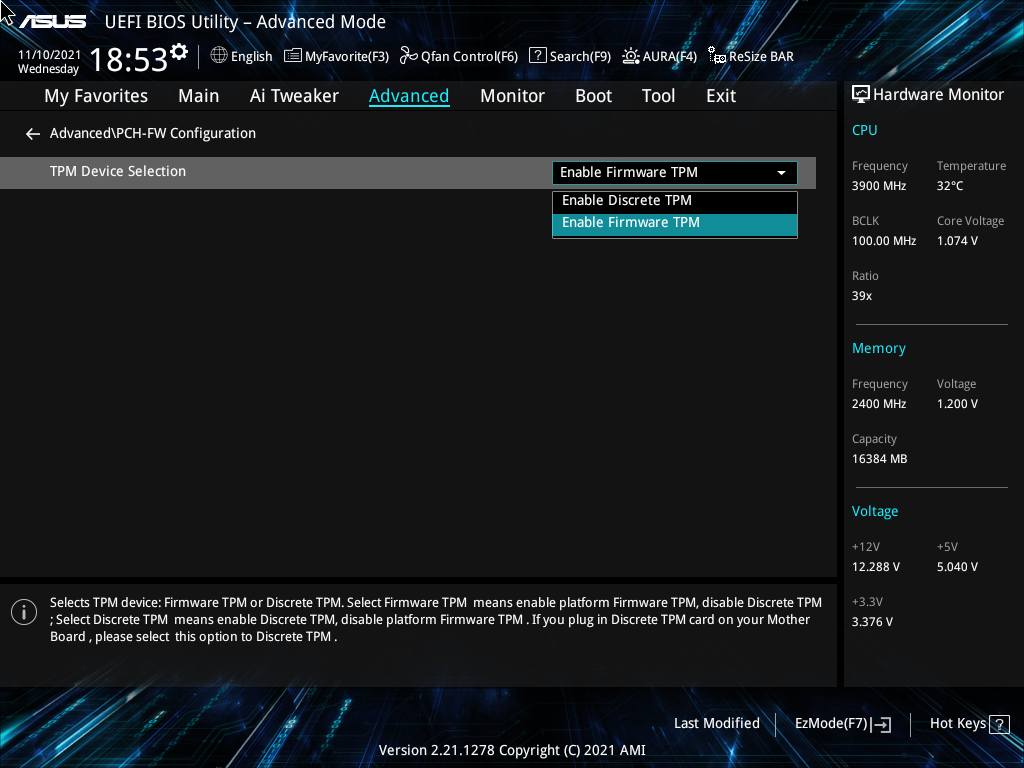Click the Search(F9) question mark icon
Viewport: 1024px width, 768px height.
537,56
